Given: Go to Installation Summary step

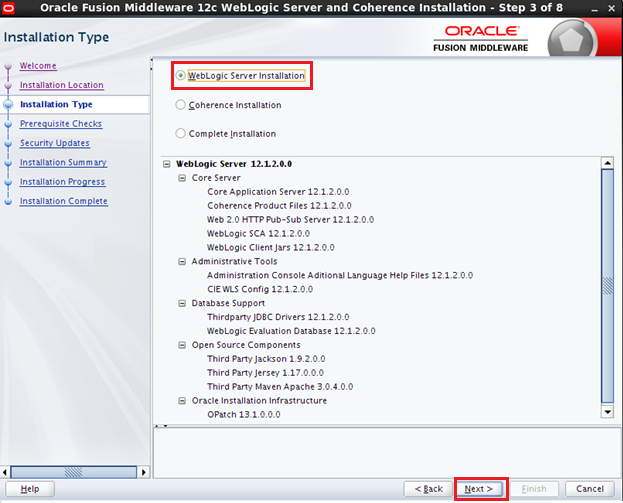Looking at the screenshot, I should click(x=63, y=163).
